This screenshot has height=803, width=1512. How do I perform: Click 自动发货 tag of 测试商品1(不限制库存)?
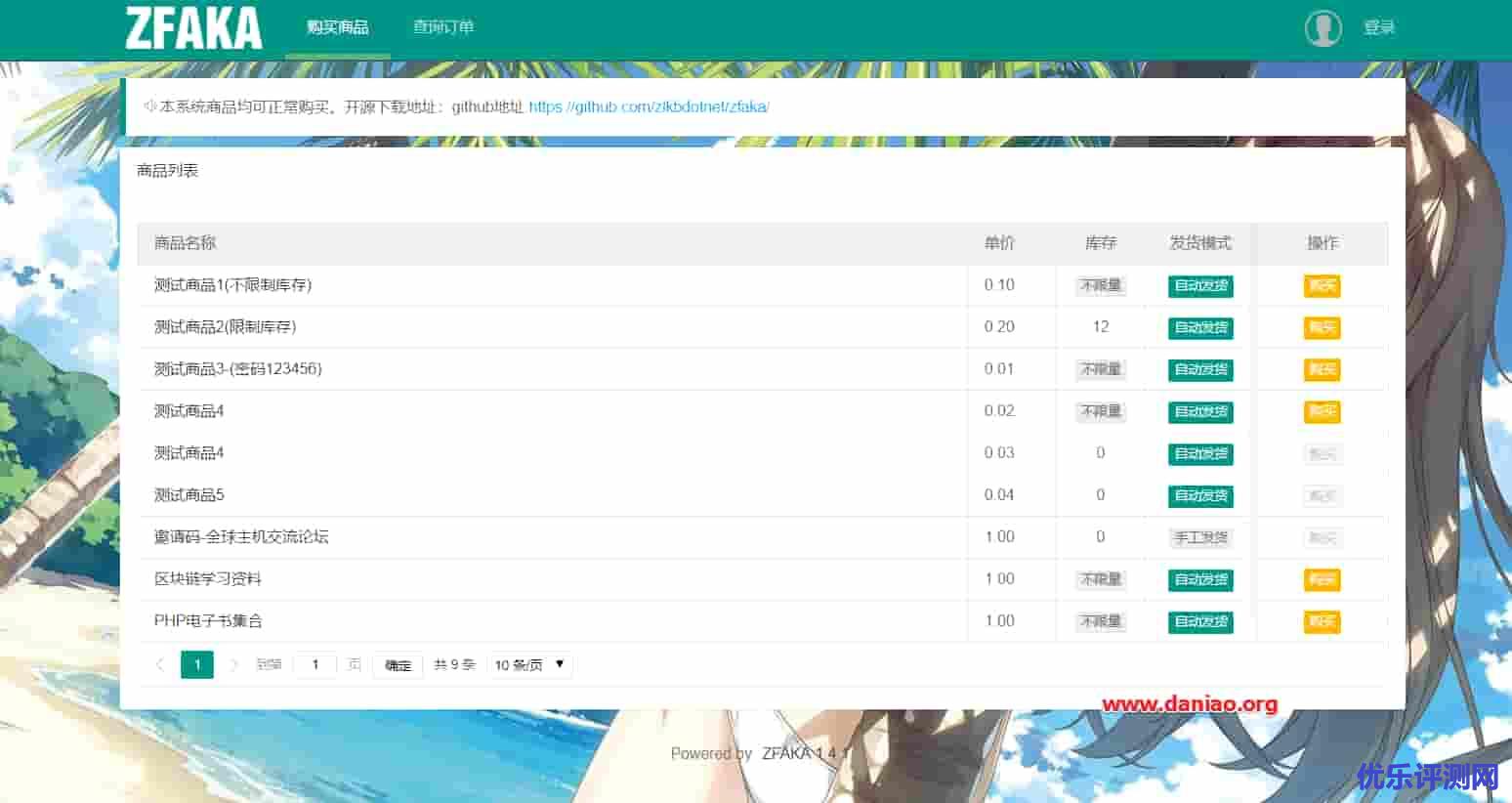(1200, 285)
